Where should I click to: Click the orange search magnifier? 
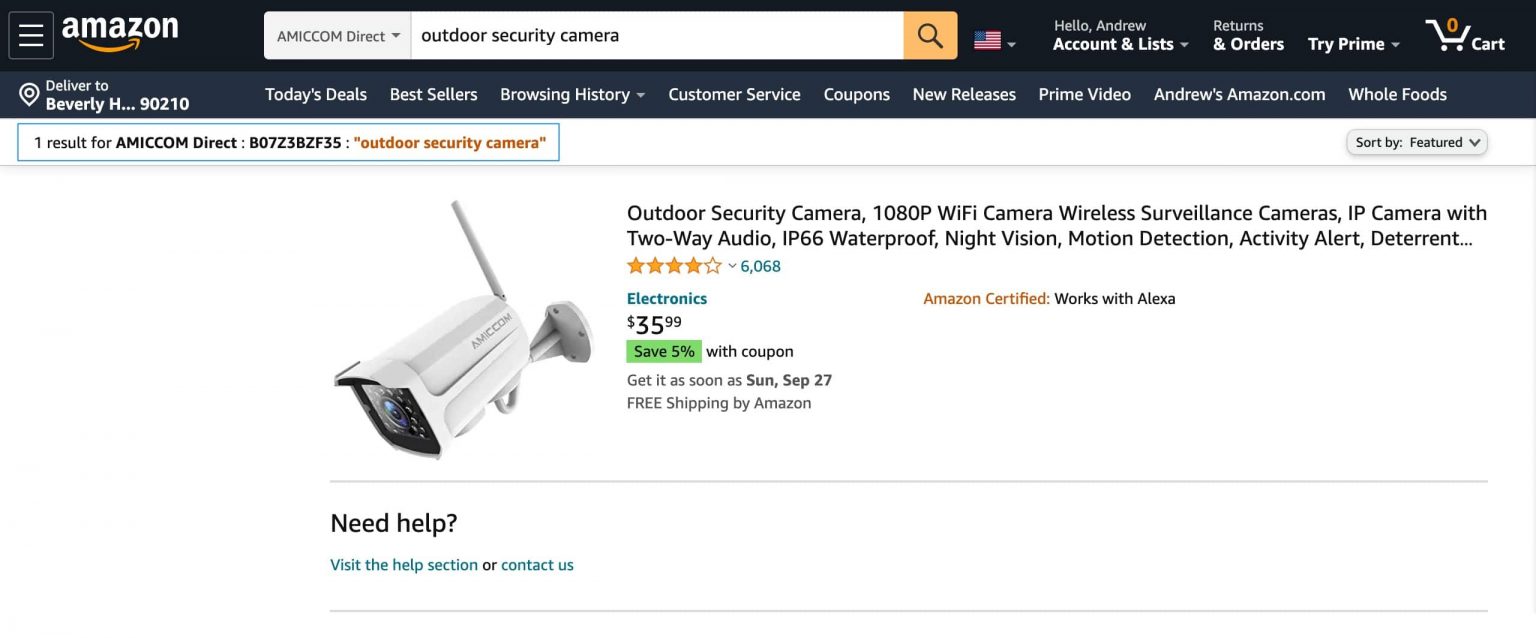click(x=929, y=34)
